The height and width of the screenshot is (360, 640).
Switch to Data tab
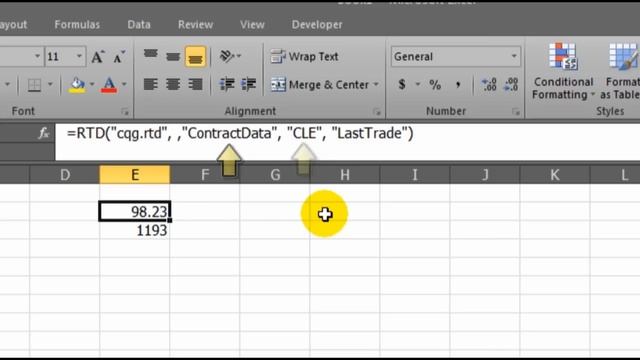[139, 24]
